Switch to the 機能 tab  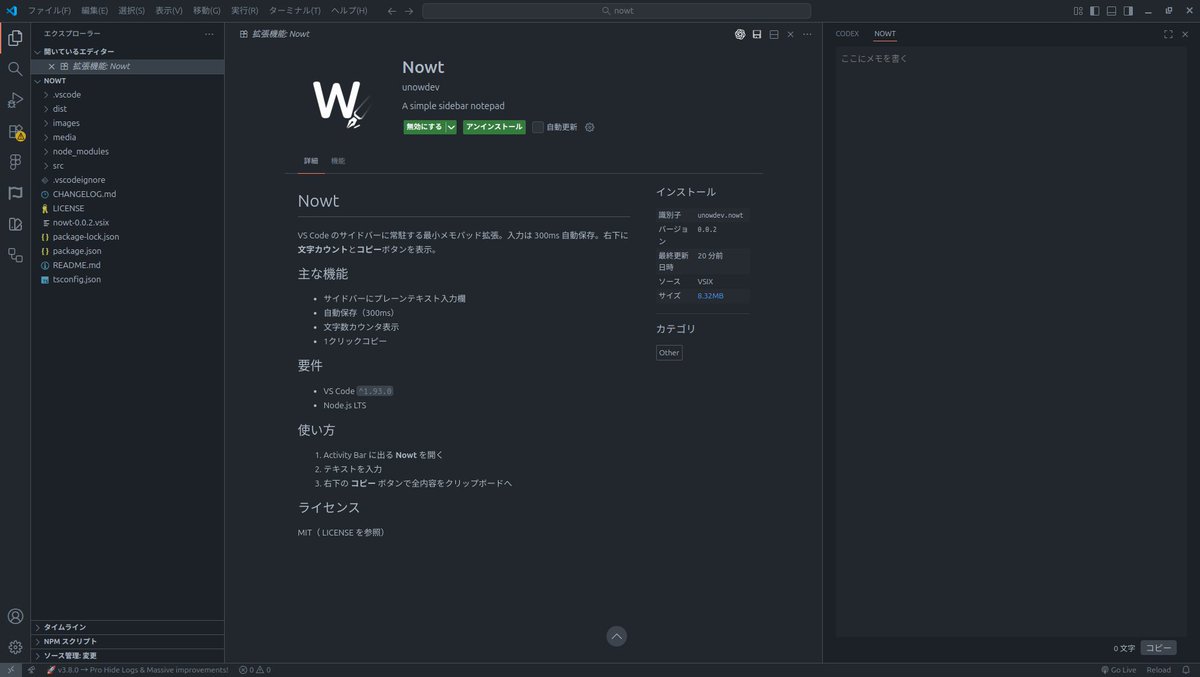pyautogui.click(x=338, y=161)
